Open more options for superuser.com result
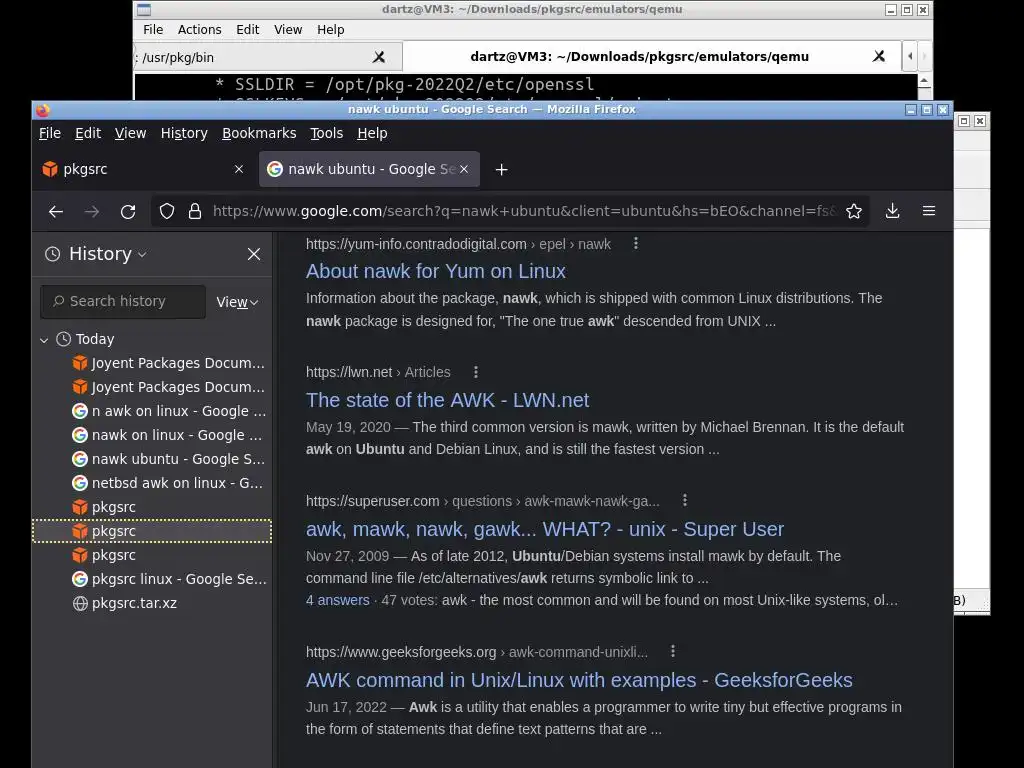The image size is (1024, 768). pos(684,500)
